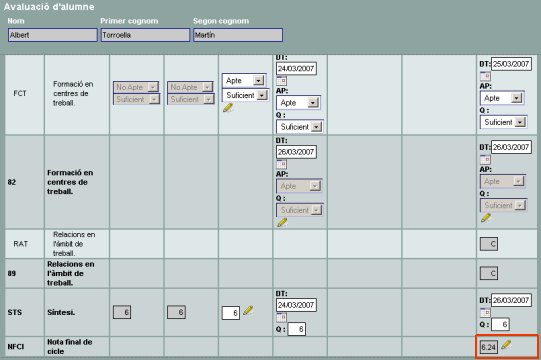The height and width of the screenshot is (360, 541).
Task: Open the enabled Suficient dropdown in the third FCT column
Action: (246, 95)
